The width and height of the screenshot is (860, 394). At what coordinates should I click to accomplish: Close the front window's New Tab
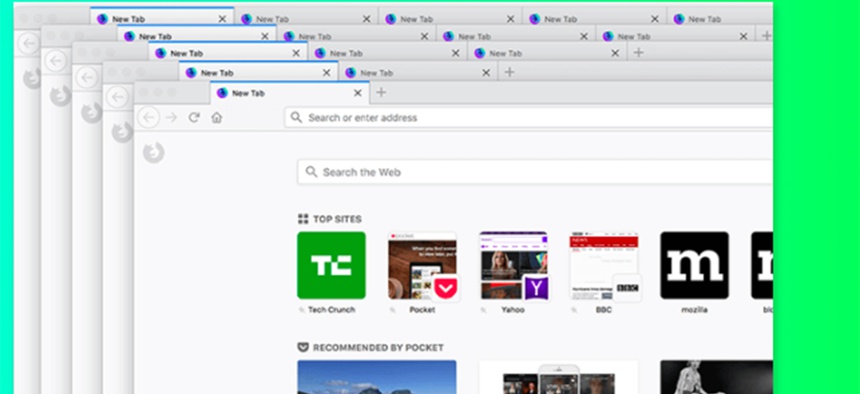pyautogui.click(x=358, y=93)
